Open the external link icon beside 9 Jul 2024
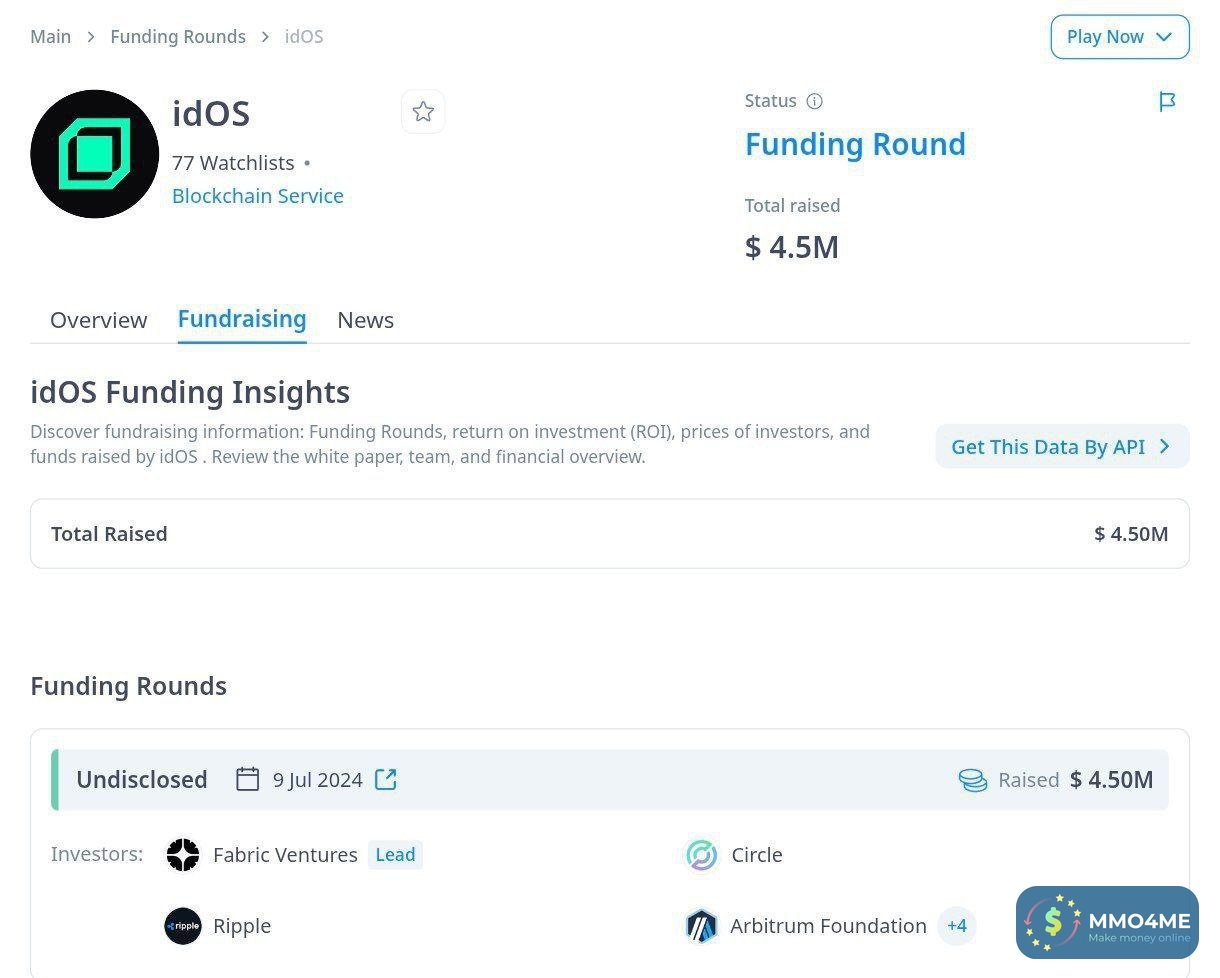This screenshot has width=1220, height=978. pyautogui.click(x=386, y=779)
